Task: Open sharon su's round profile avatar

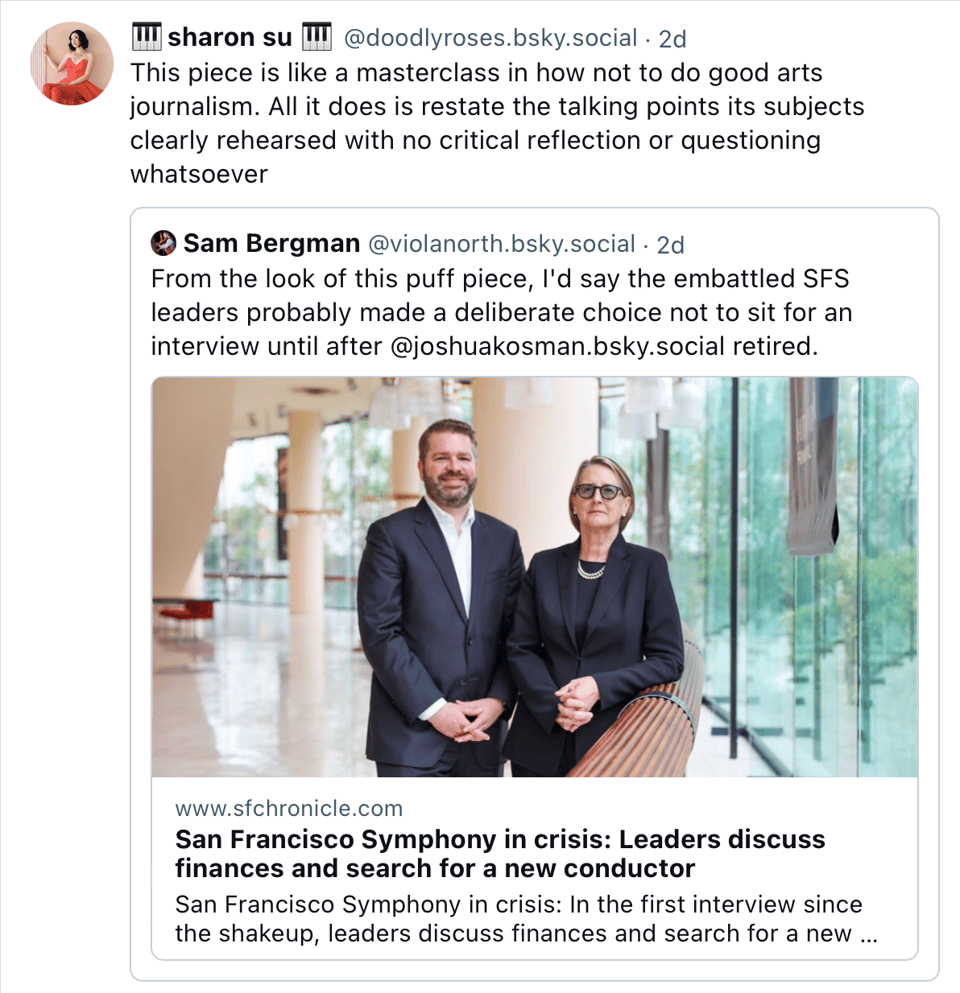Action: [72, 63]
